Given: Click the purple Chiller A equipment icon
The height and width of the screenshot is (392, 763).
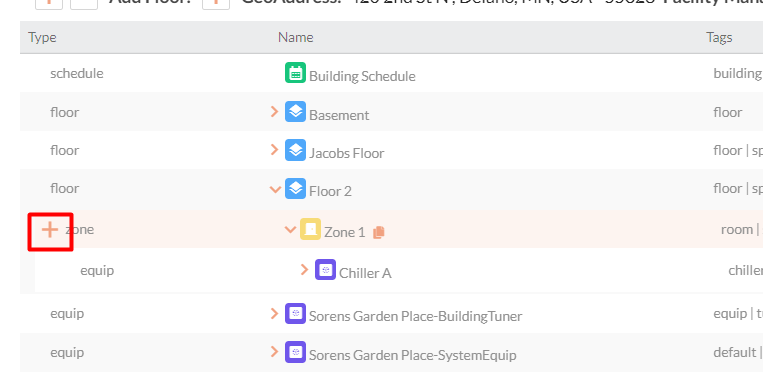Looking at the screenshot, I should tap(326, 269).
